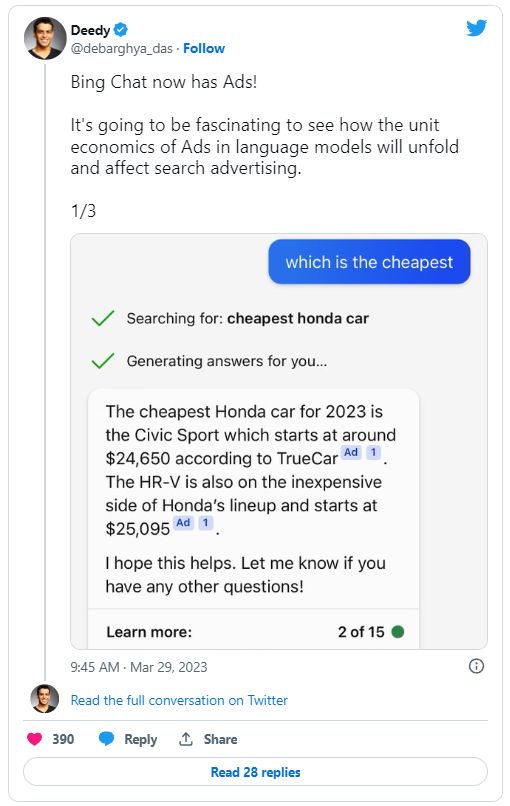Open the Read 28 replies button
This screenshot has height=806, width=510.
[256, 772]
